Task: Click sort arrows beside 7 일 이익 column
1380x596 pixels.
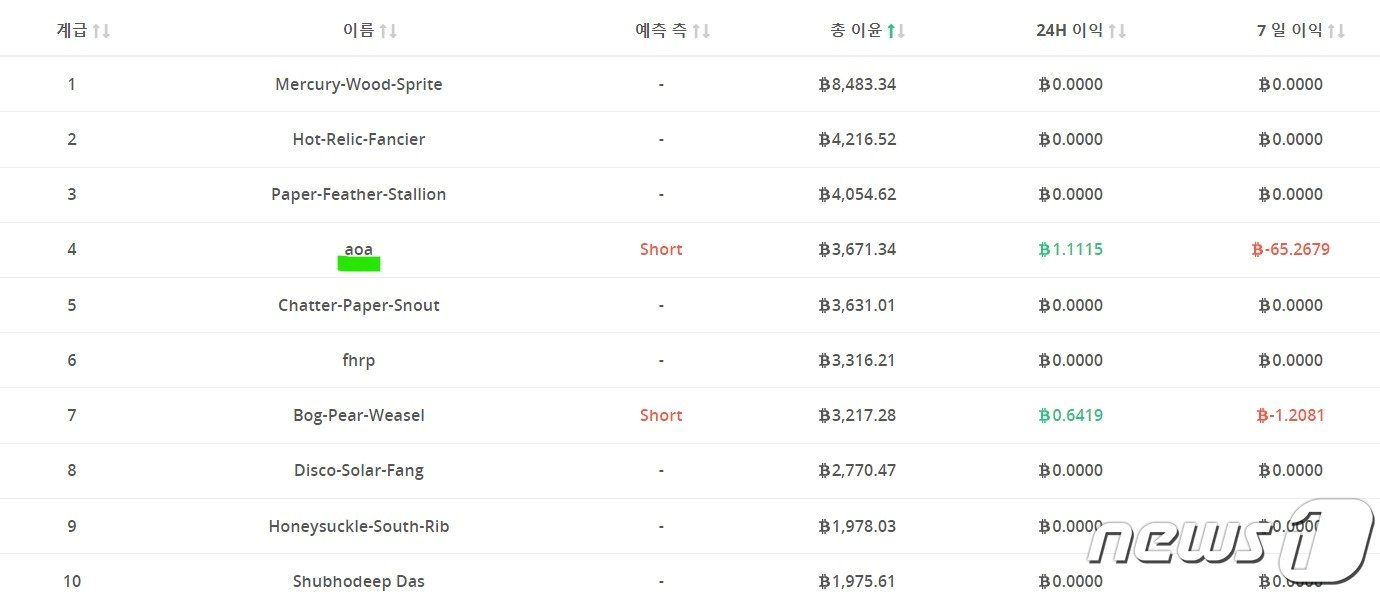Action: pos(1336,31)
